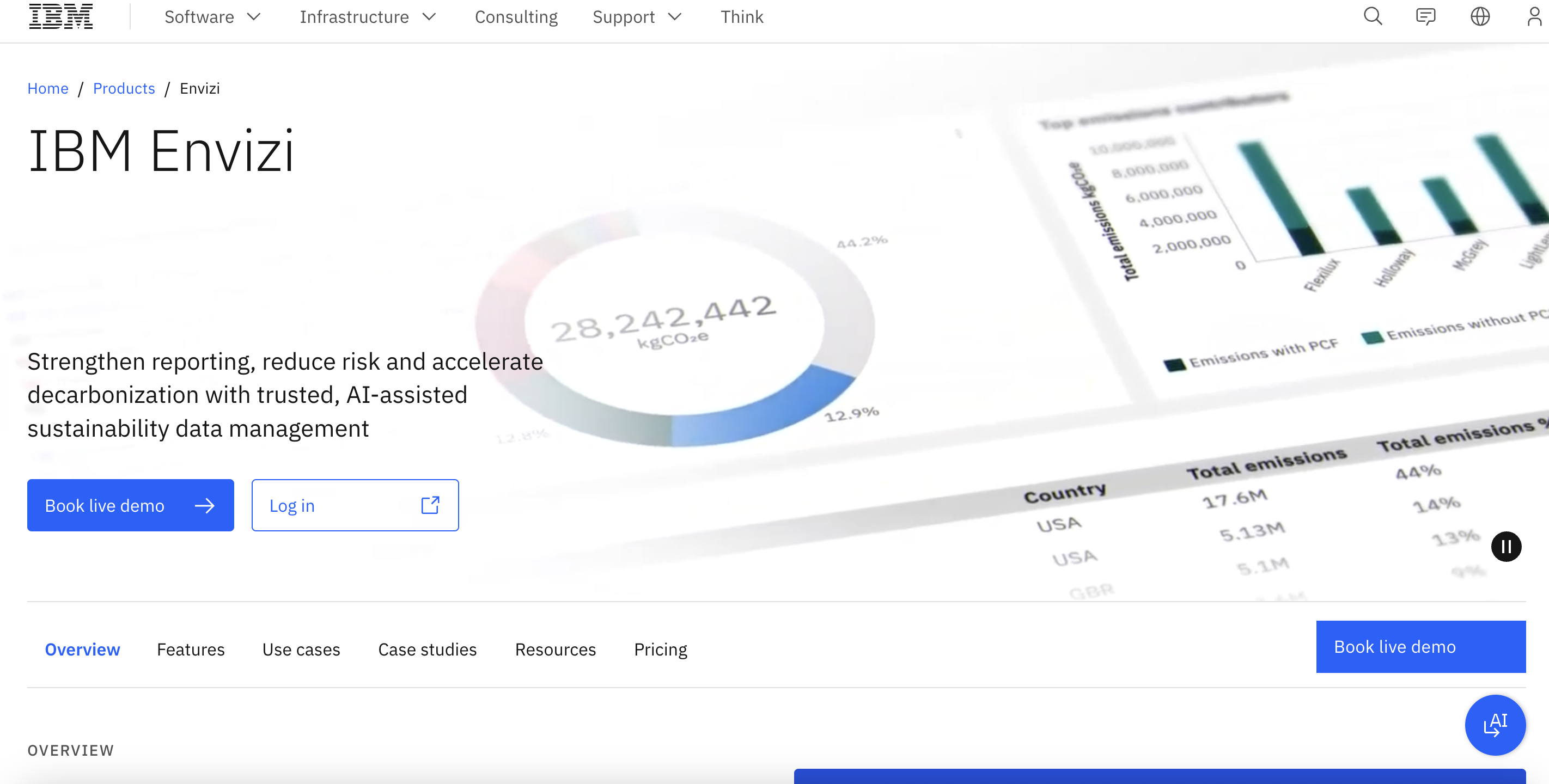This screenshot has width=1549, height=784.
Task: Open the chat message icon in header
Action: tap(1426, 16)
